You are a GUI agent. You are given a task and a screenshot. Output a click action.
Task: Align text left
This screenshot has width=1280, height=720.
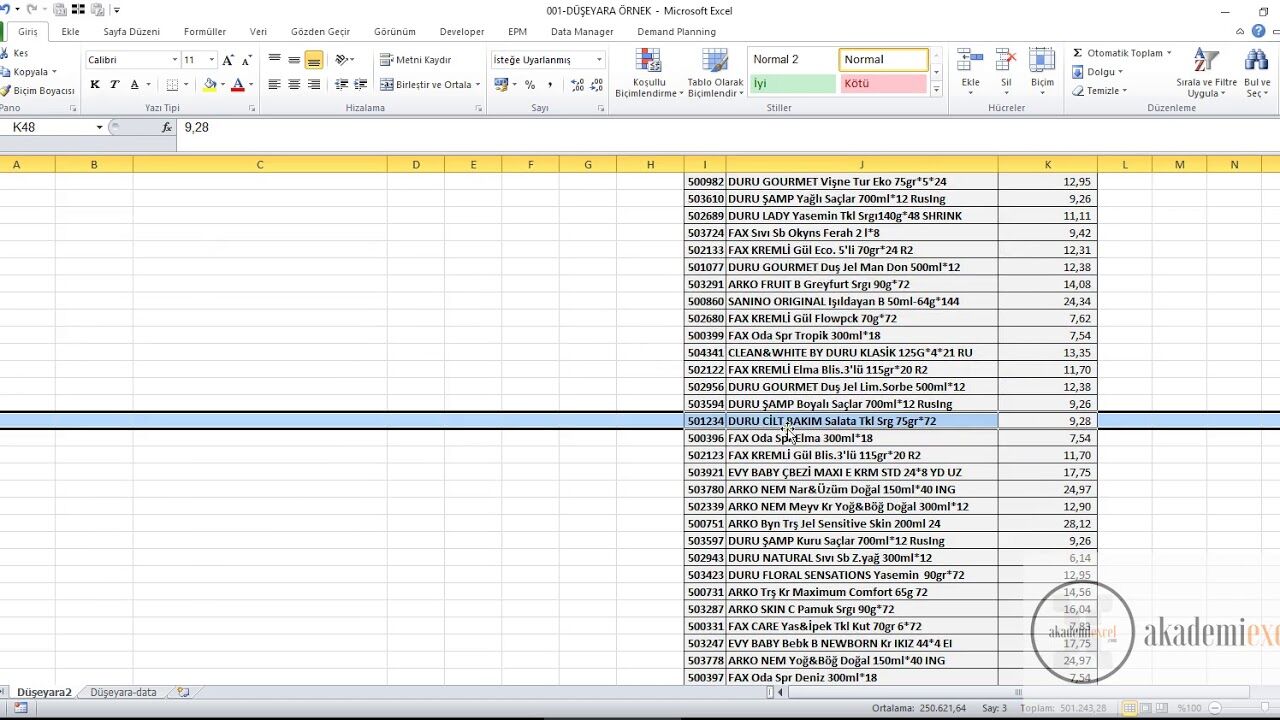274,85
